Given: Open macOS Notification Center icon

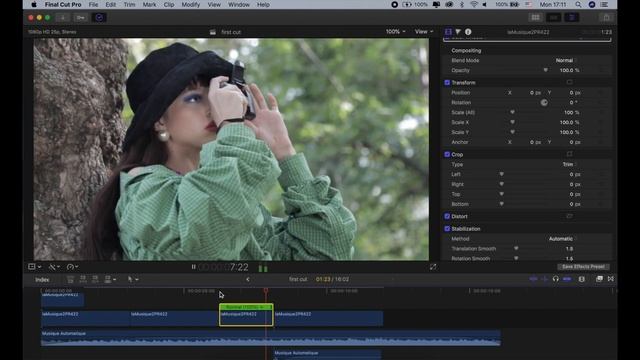Looking at the screenshot, I should pos(604,4).
